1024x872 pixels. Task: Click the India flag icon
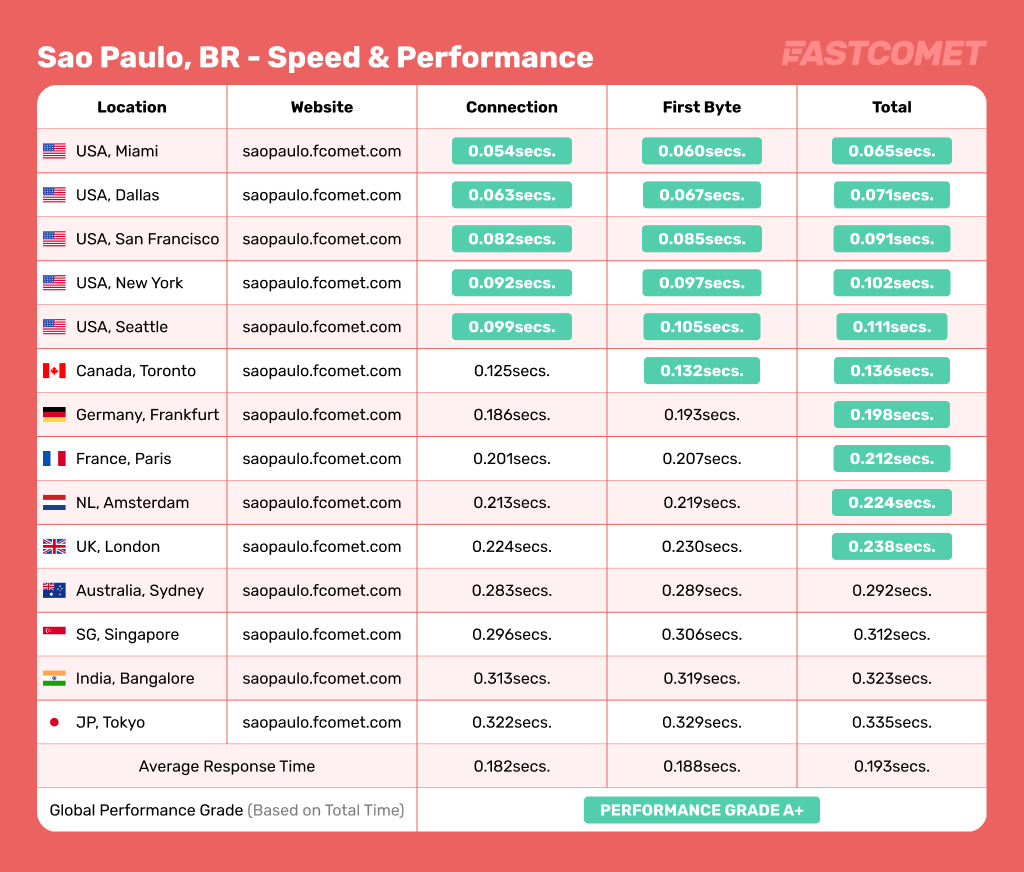click(x=54, y=679)
